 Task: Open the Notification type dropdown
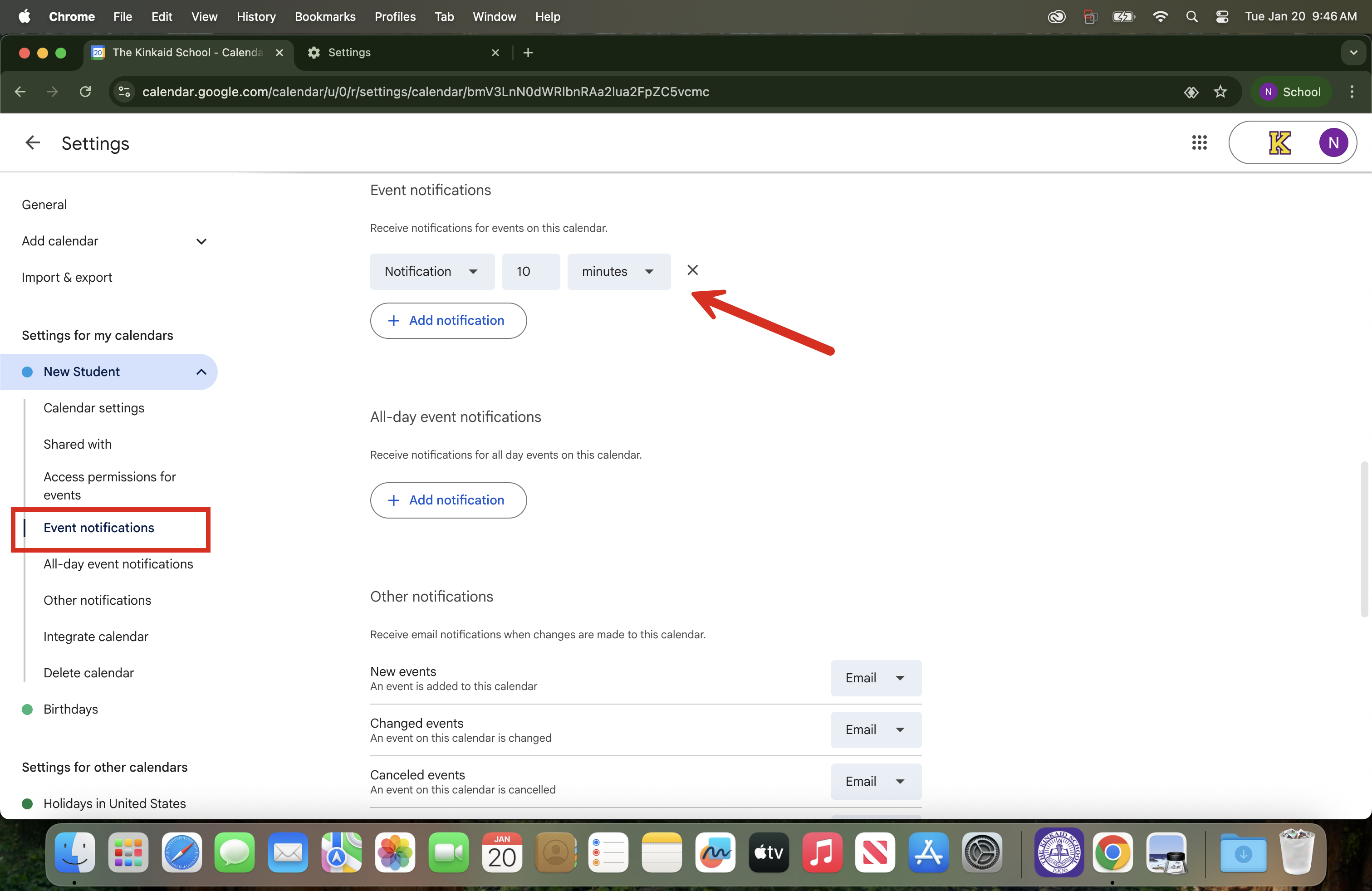click(432, 271)
